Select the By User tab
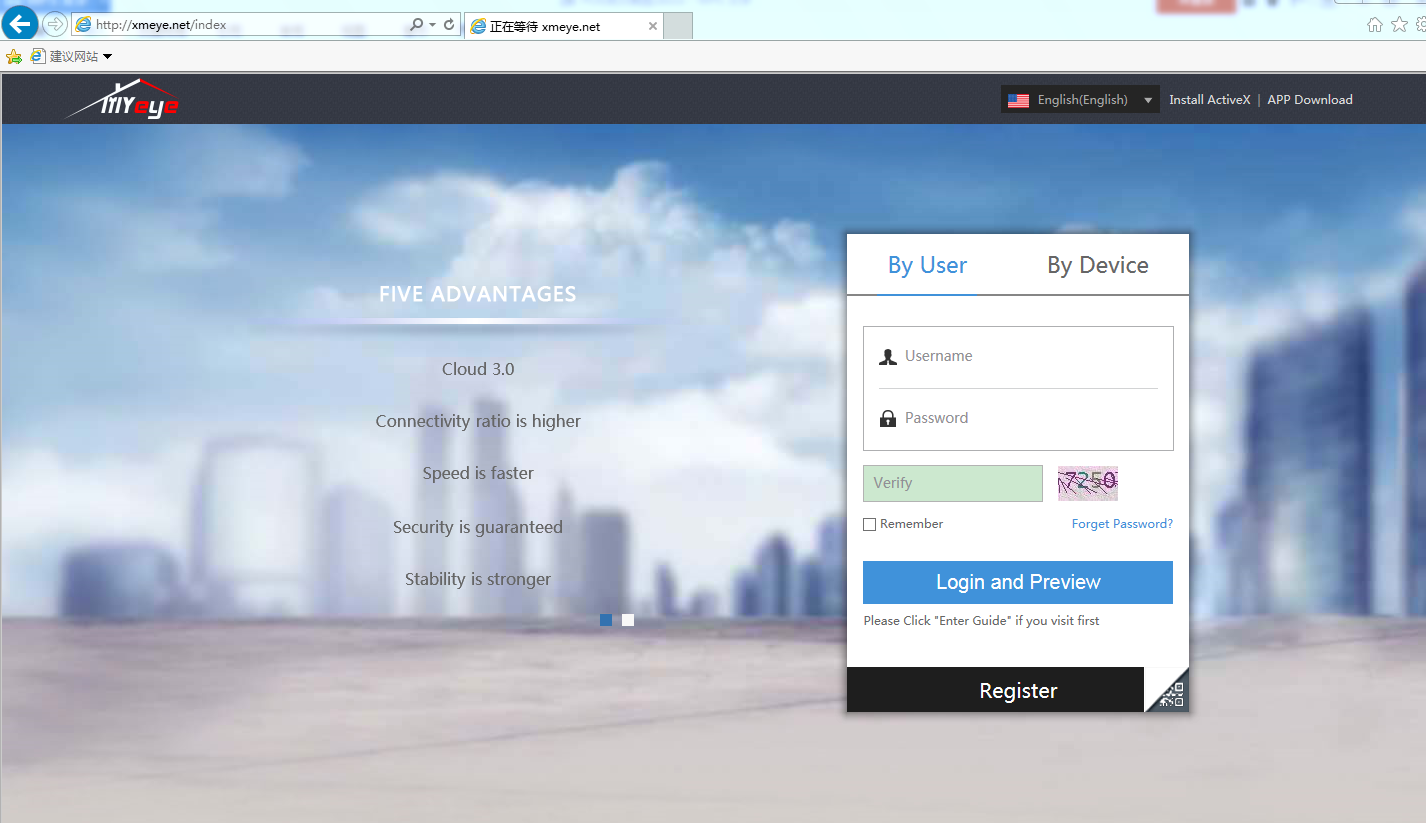Screen dimensions: 1426x823 (927, 265)
